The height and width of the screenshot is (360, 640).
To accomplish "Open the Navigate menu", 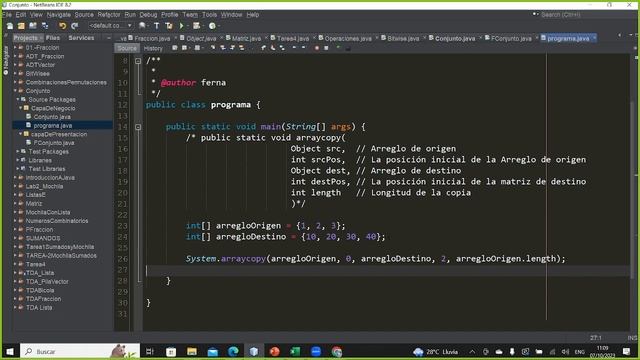I will coord(58,15).
